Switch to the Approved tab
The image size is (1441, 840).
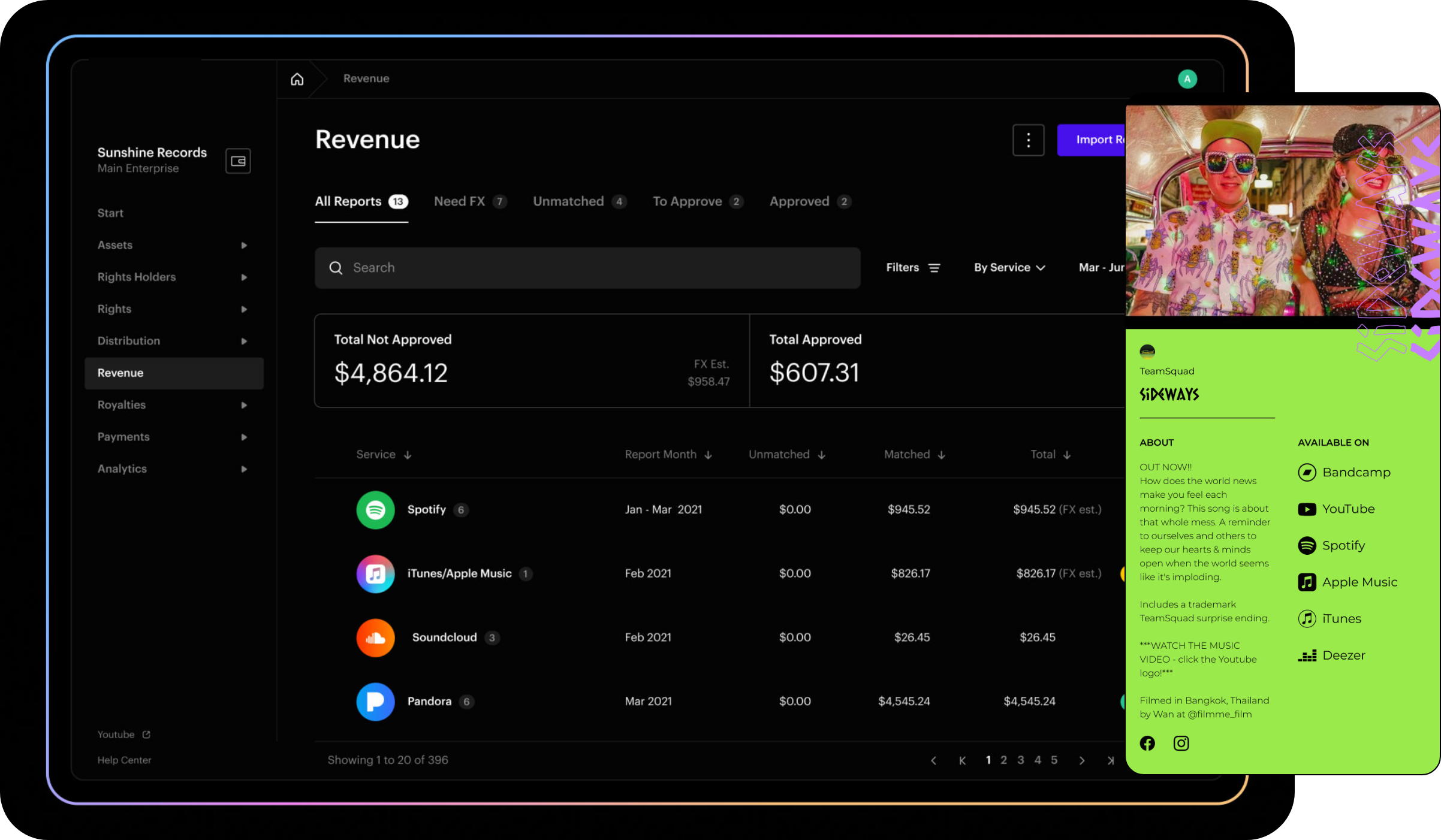tap(810, 202)
